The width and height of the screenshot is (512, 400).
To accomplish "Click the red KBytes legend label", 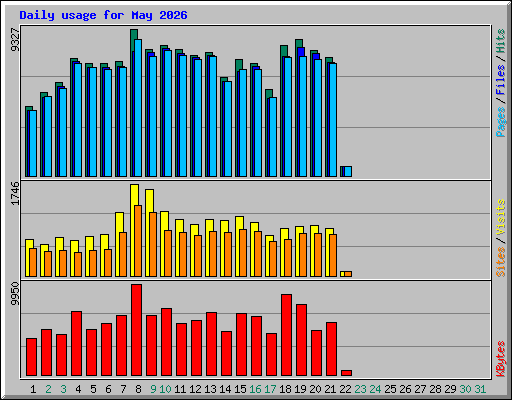I will pyautogui.click(x=500, y=359).
